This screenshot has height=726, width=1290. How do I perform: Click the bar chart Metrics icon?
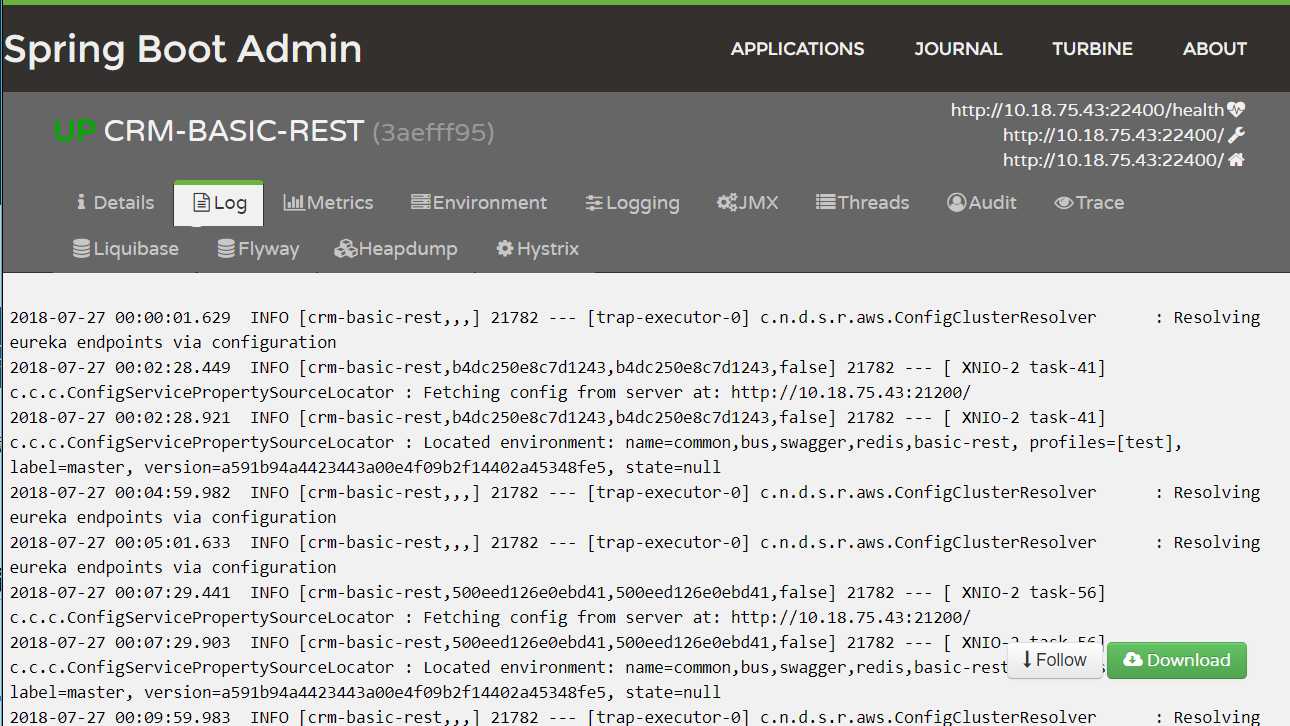pos(294,203)
